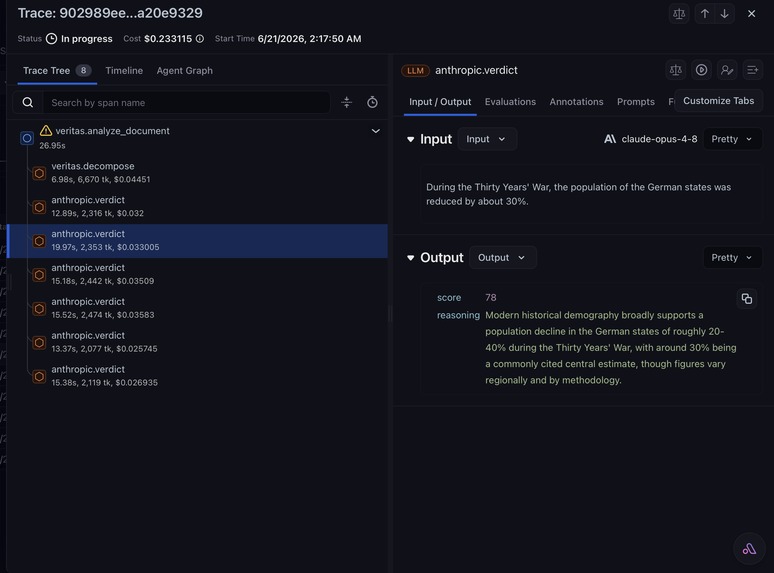Copy the output with the copy icon
774x573 pixels.
pos(747,298)
